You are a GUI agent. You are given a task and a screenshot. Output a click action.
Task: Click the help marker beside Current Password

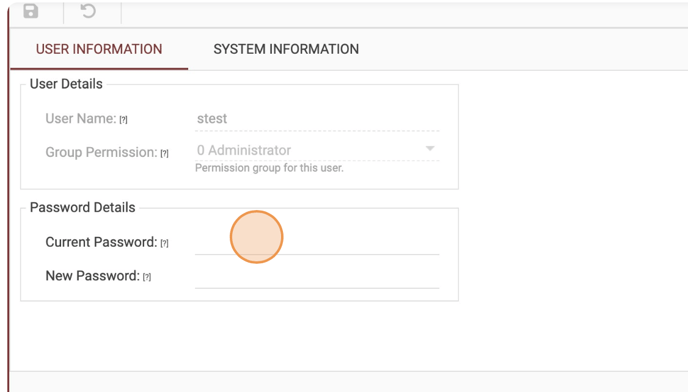(x=164, y=243)
